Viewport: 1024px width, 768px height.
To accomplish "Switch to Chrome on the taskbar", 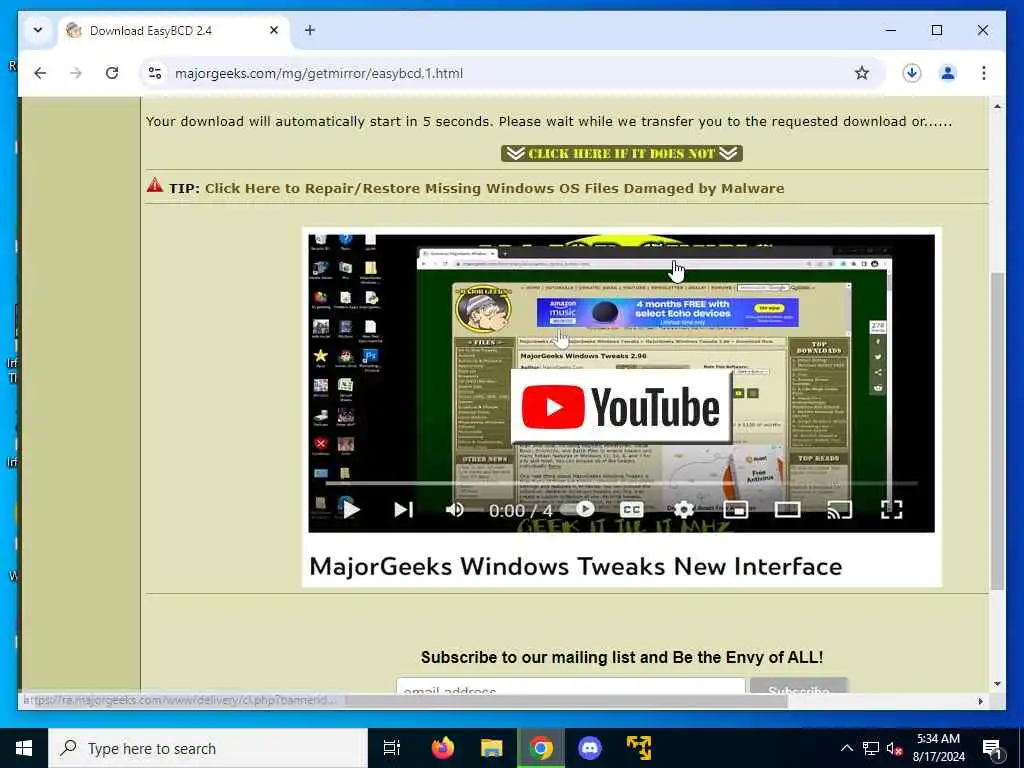I will pos(541,748).
